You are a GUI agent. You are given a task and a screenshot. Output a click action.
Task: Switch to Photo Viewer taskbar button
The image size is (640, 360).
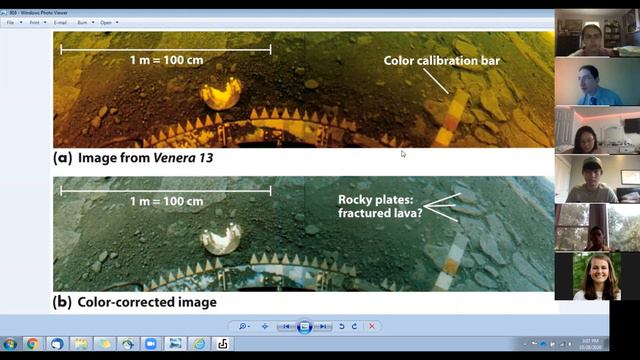[x=176, y=344]
